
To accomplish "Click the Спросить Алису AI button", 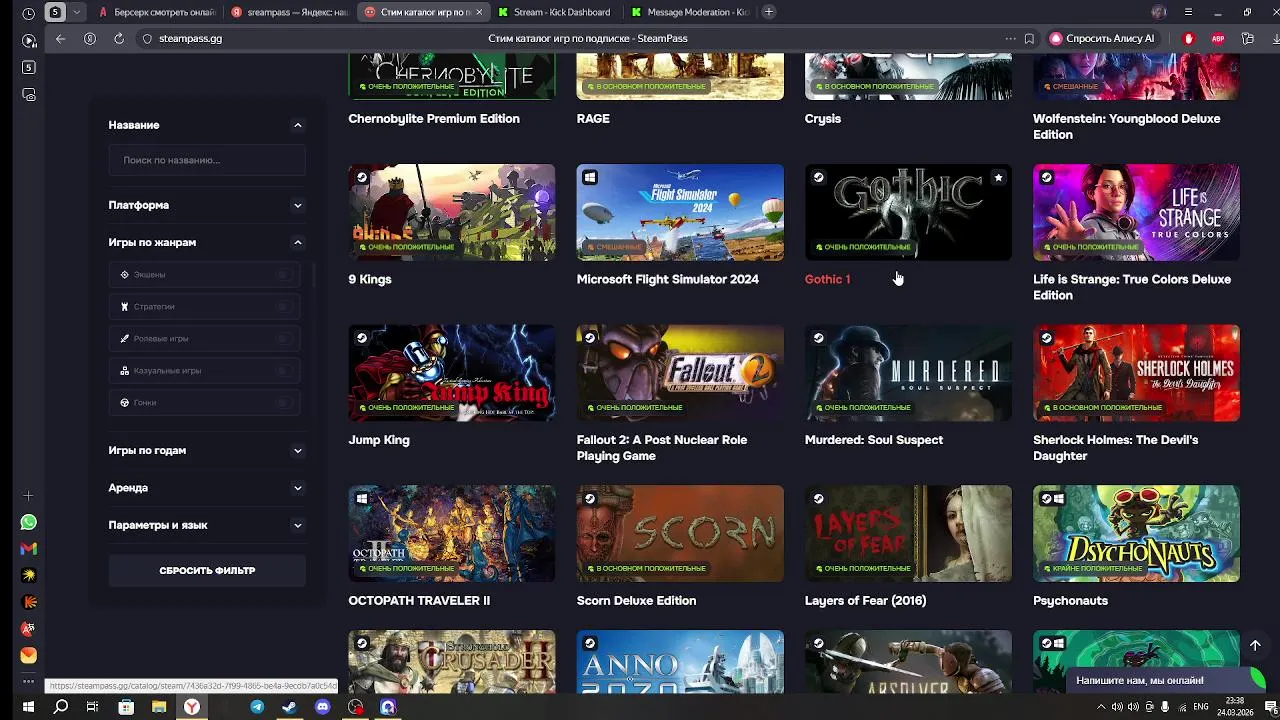I will pos(1102,38).
